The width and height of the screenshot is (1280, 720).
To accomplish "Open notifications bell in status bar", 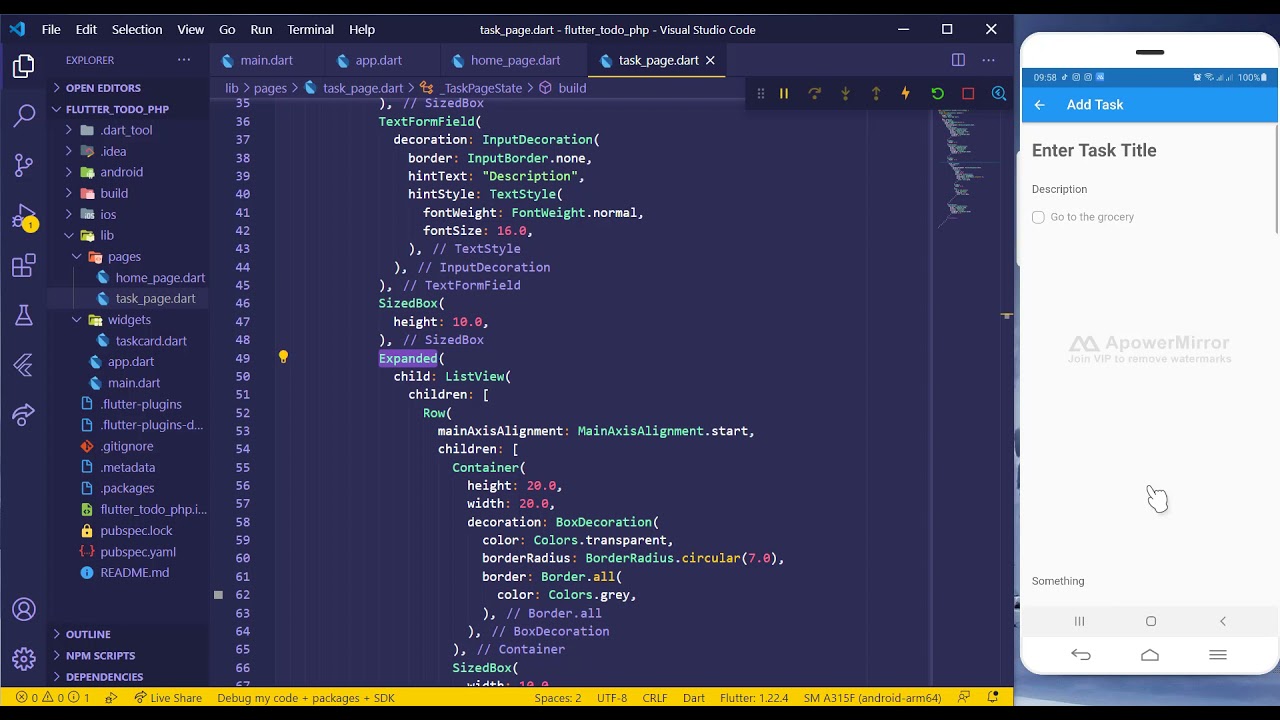I will tap(993, 697).
